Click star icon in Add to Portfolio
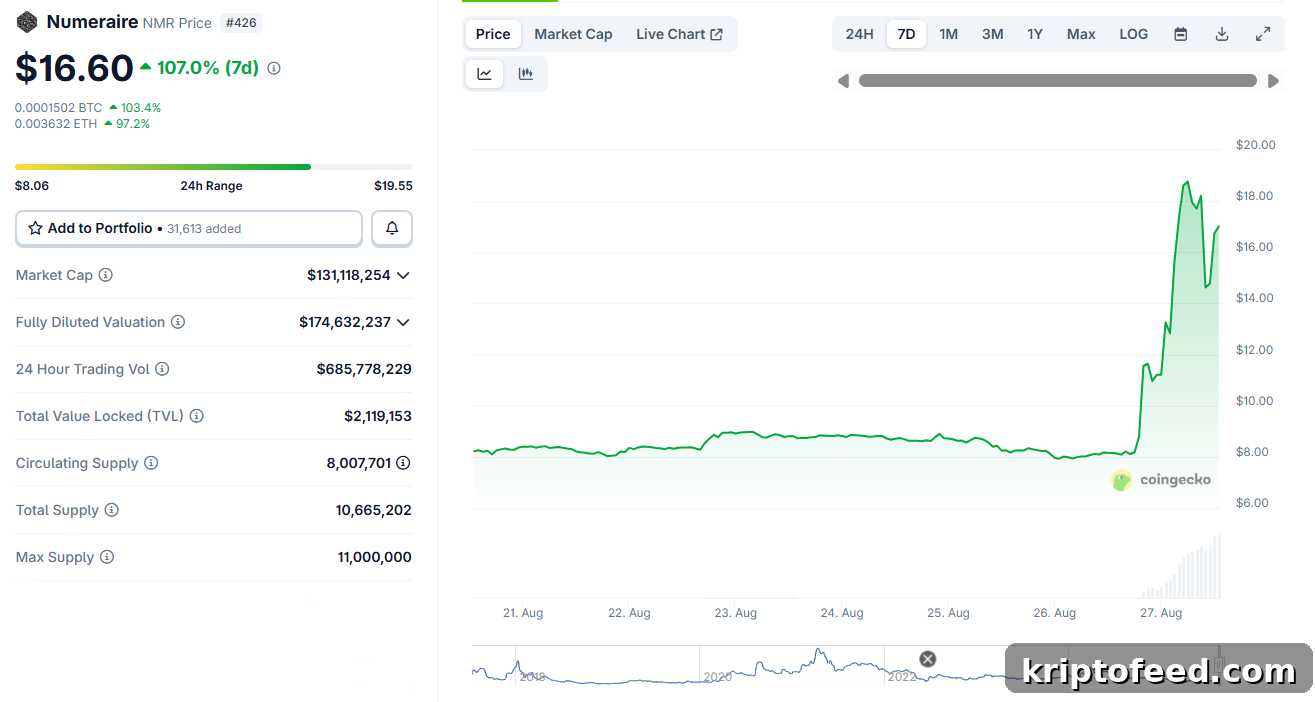This screenshot has width=1315, height=702. (x=35, y=228)
